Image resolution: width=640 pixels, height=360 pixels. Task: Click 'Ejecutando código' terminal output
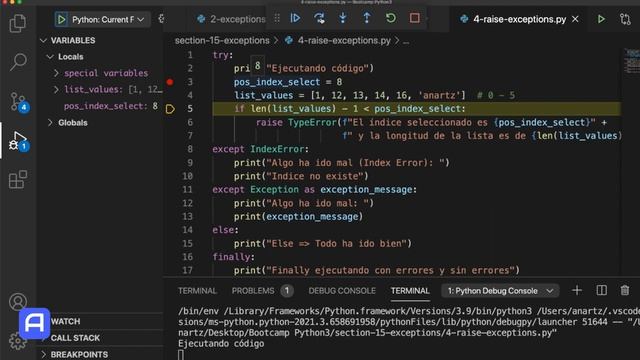(x=221, y=344)
